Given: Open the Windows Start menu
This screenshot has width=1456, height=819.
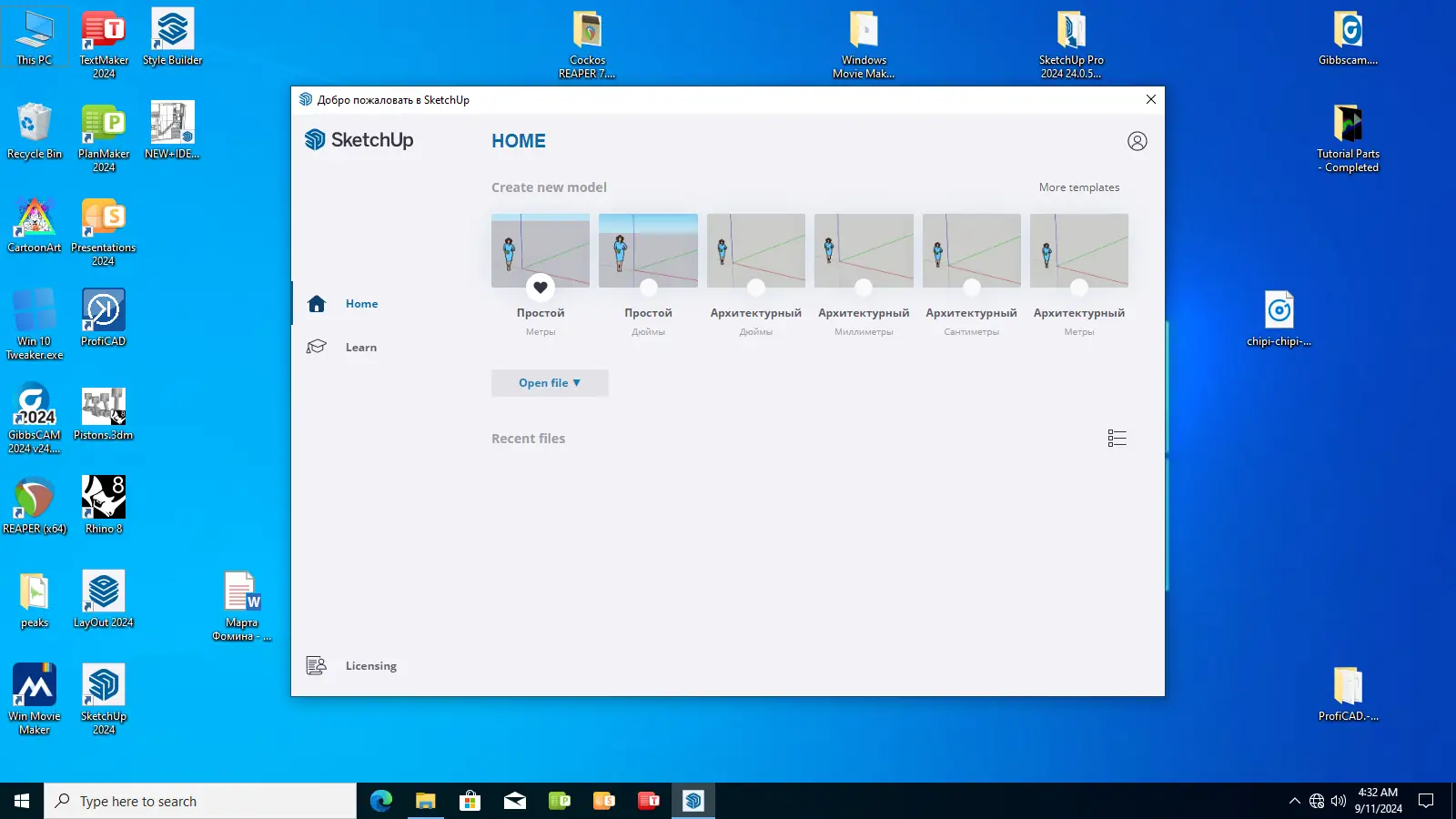Looking at the screenshot, I should 22,801.
